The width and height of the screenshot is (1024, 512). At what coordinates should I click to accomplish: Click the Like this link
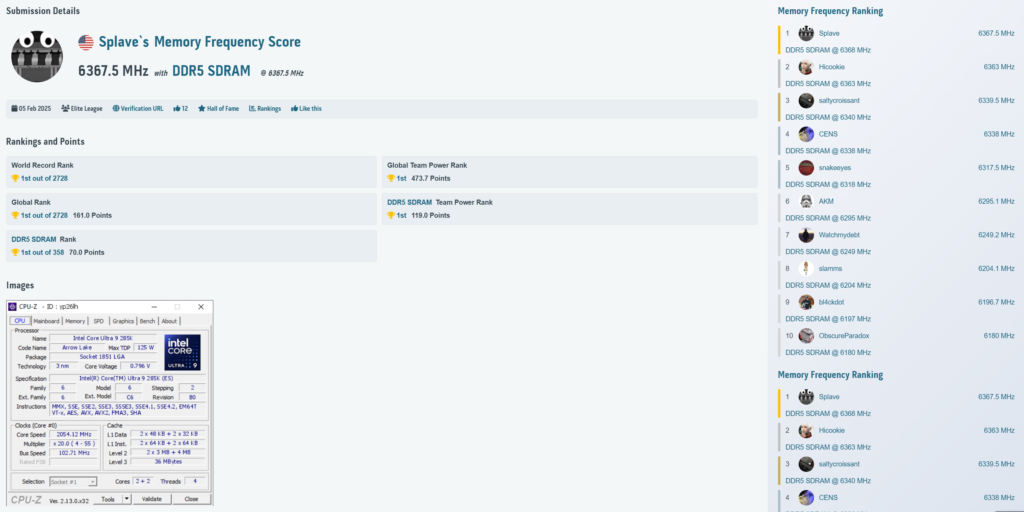tap(311, 109)
